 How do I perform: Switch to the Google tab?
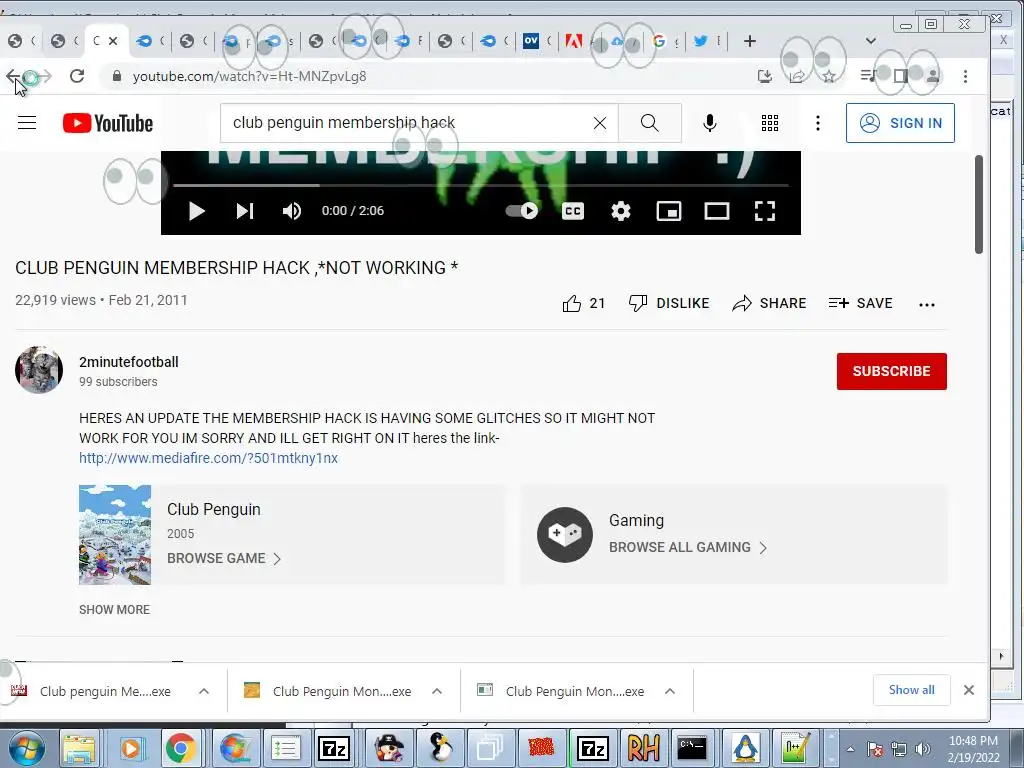(665, 41)
